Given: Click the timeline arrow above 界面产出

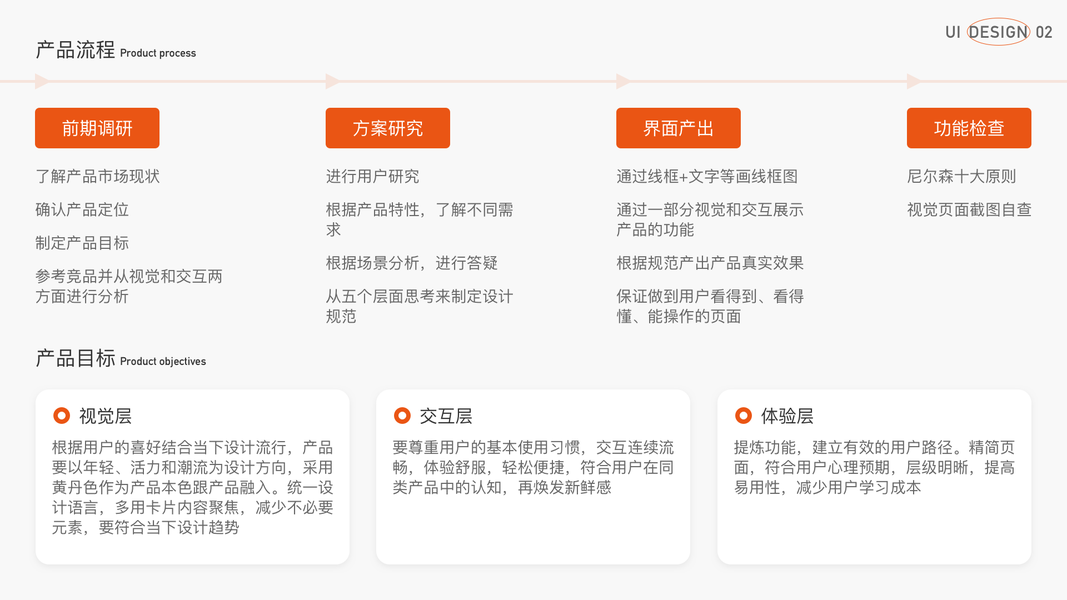Looking at the screenshot, I should pos(623,82).
